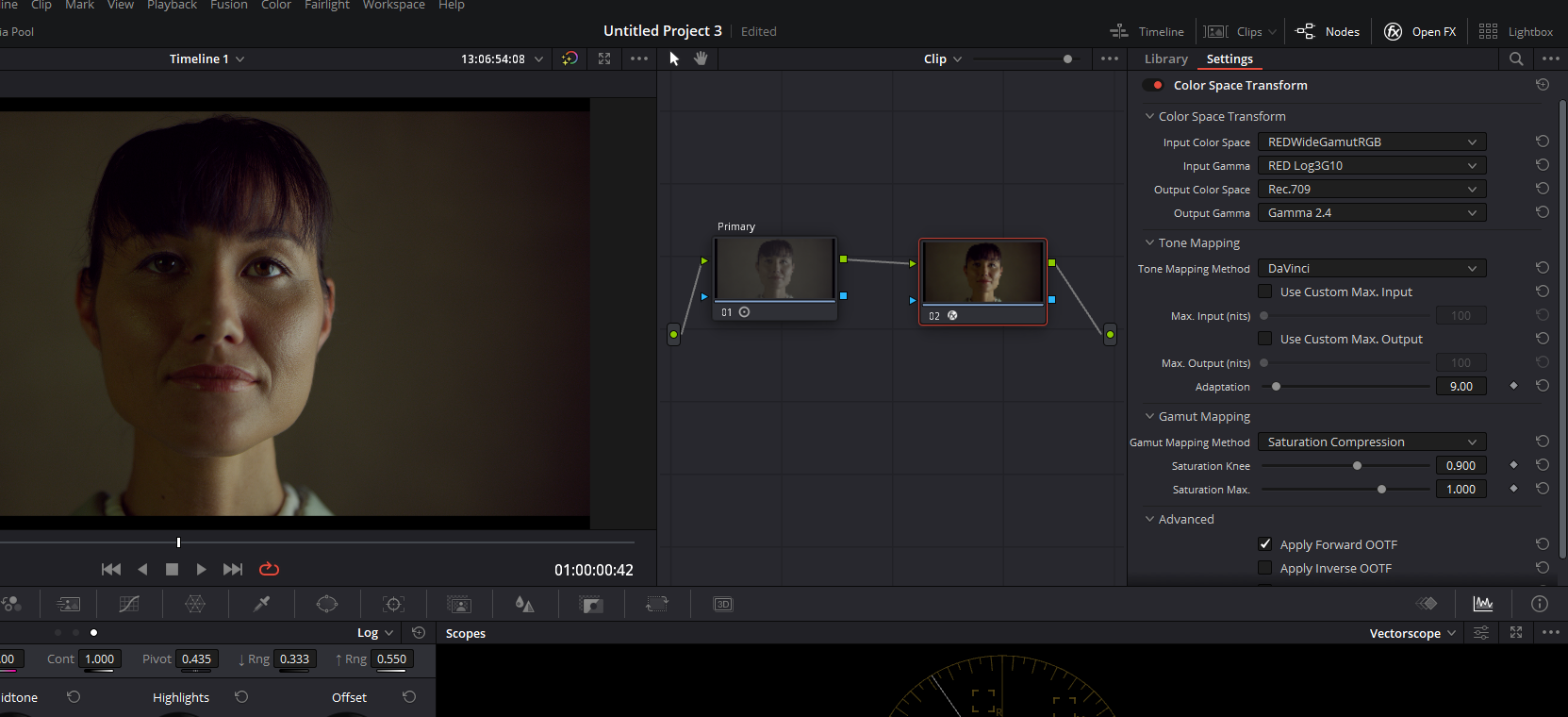
Task: Select node 01 thumbnail
Action: coord(775,269)
